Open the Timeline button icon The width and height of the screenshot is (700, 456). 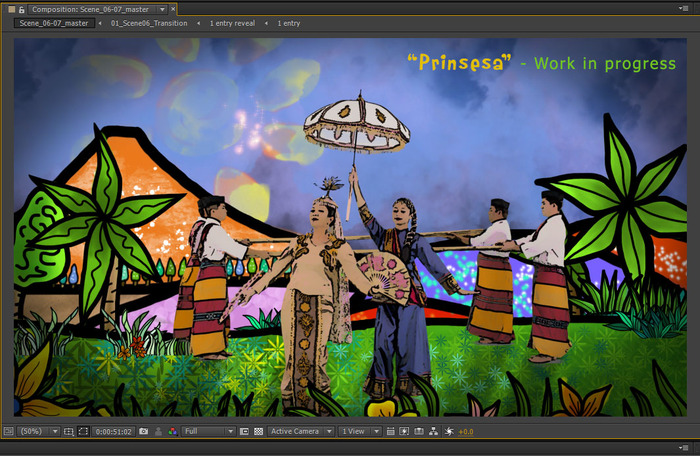(x=419, y=431)
